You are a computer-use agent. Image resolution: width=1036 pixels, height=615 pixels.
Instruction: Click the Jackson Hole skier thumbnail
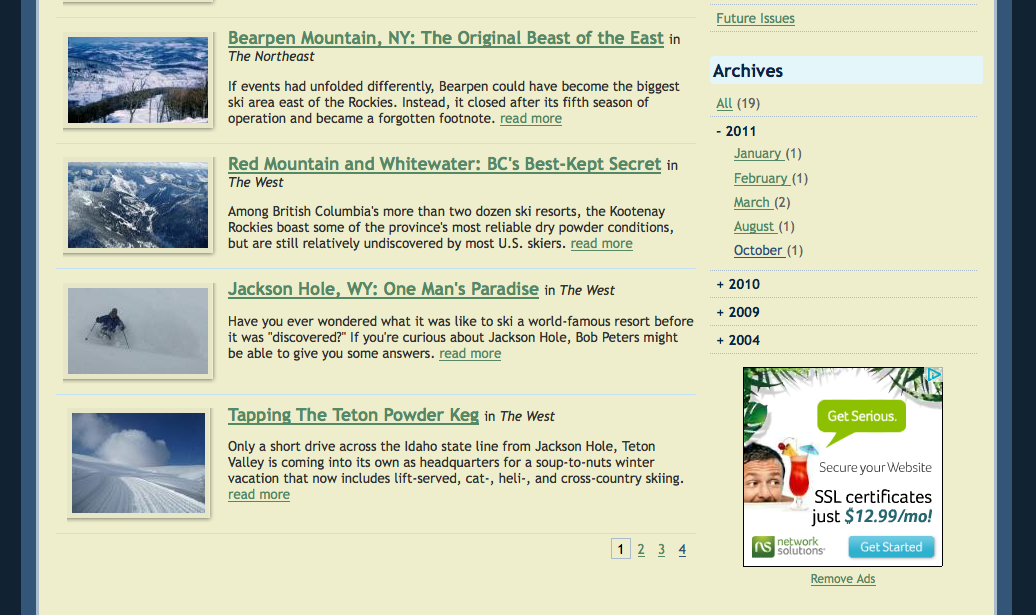point(138,331)
